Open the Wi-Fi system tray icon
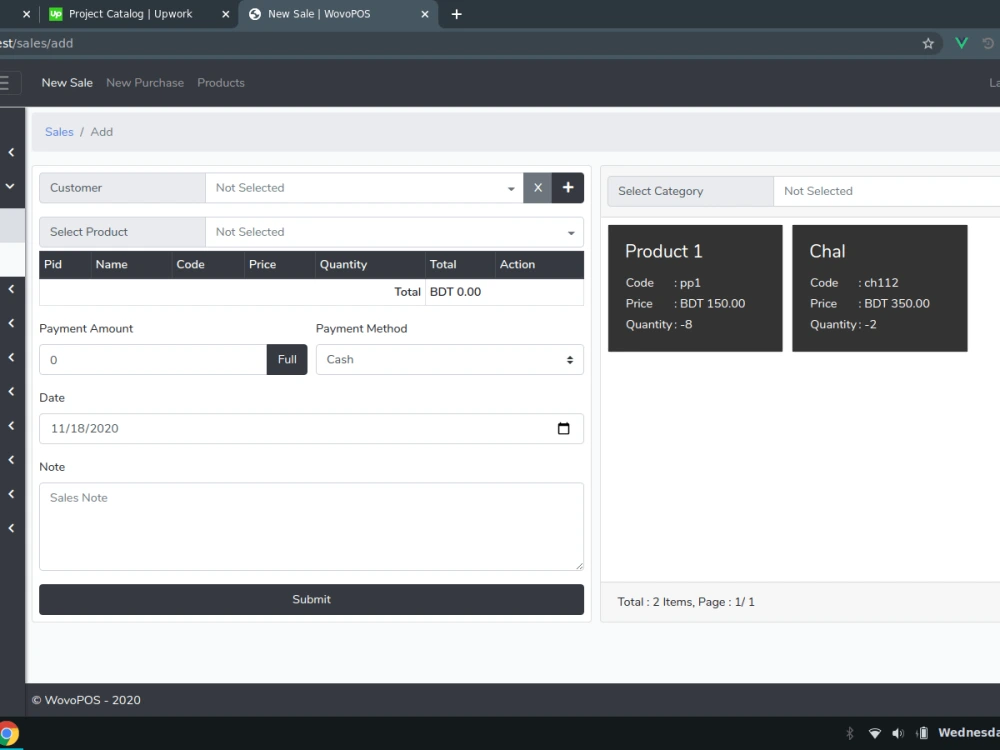Viewport: 1000px width, 750px height. tap(874, 733)
